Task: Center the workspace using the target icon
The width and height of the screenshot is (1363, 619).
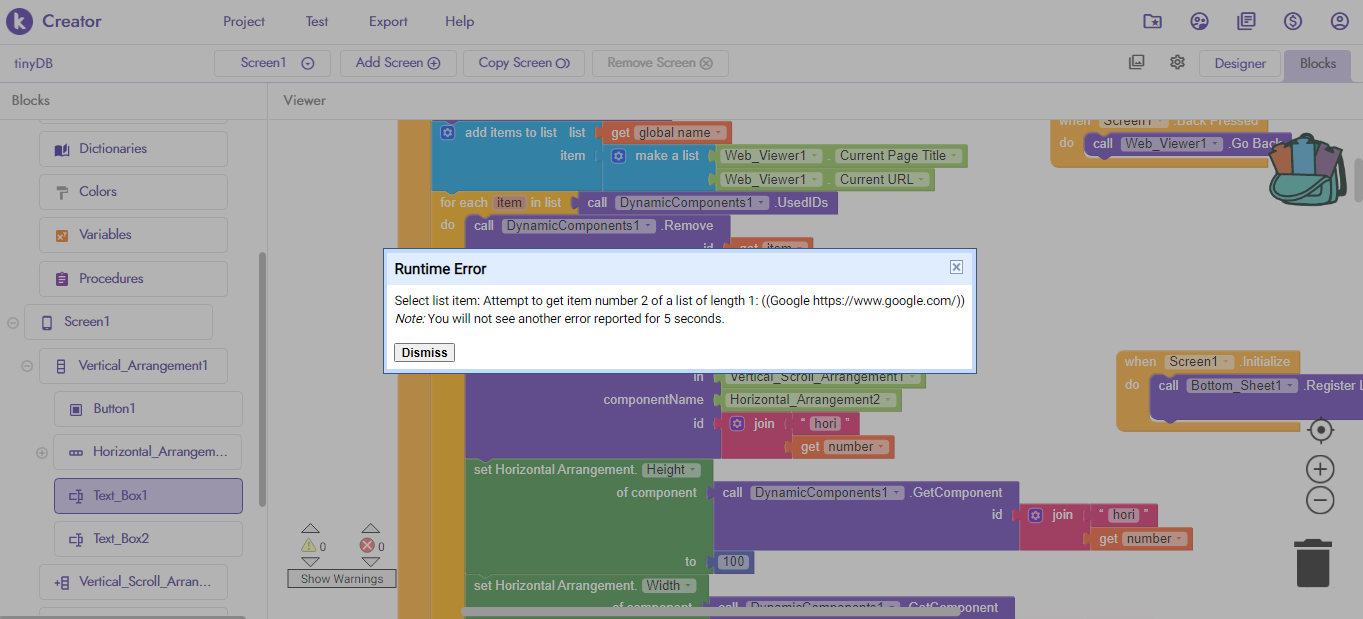Action: (1320, 430)
